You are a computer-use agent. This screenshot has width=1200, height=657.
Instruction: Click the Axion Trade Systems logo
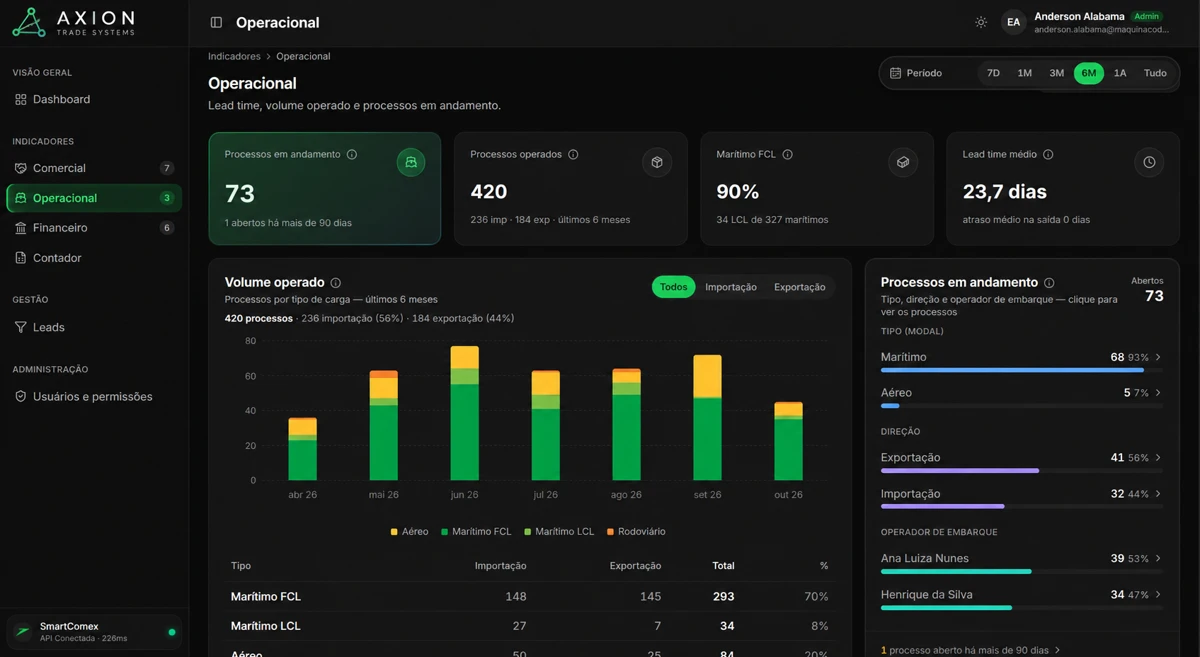pyautogui.click(x=72, y=22)
